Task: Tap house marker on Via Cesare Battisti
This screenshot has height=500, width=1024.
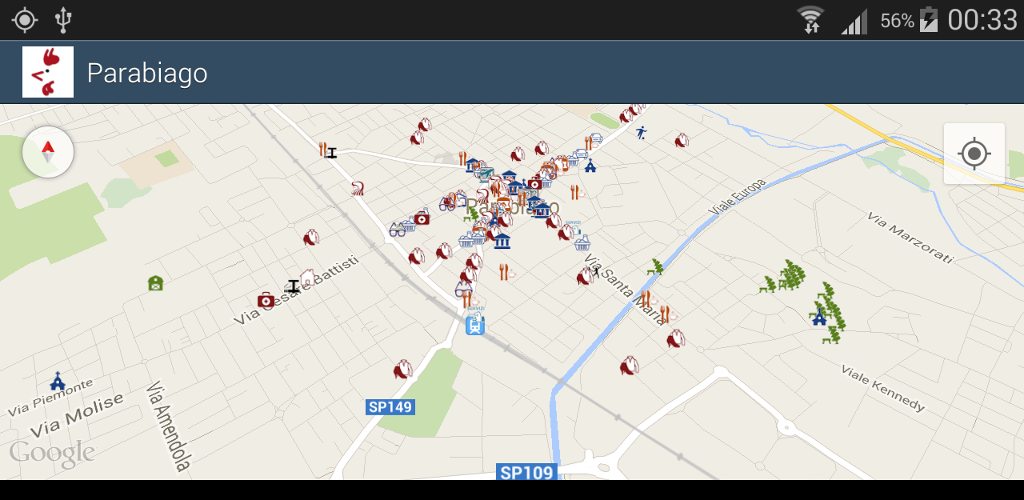Action: coord(308,278)
